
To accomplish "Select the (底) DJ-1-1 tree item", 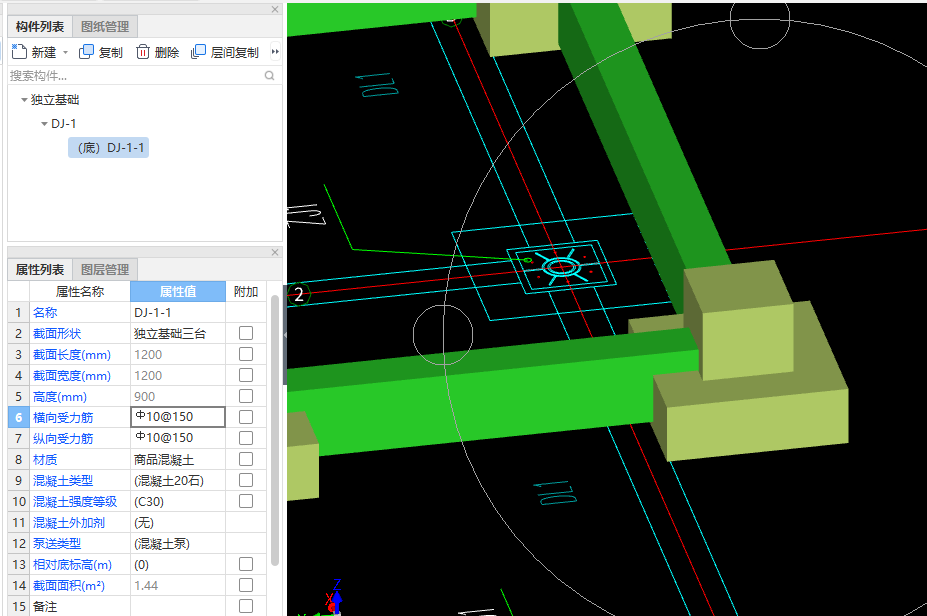I will tap(109, 148).
